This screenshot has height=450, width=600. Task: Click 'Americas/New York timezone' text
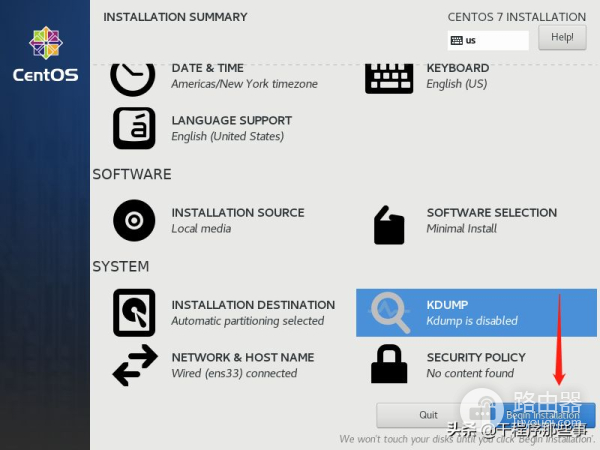pyautogui.click(x=245, y=84)
